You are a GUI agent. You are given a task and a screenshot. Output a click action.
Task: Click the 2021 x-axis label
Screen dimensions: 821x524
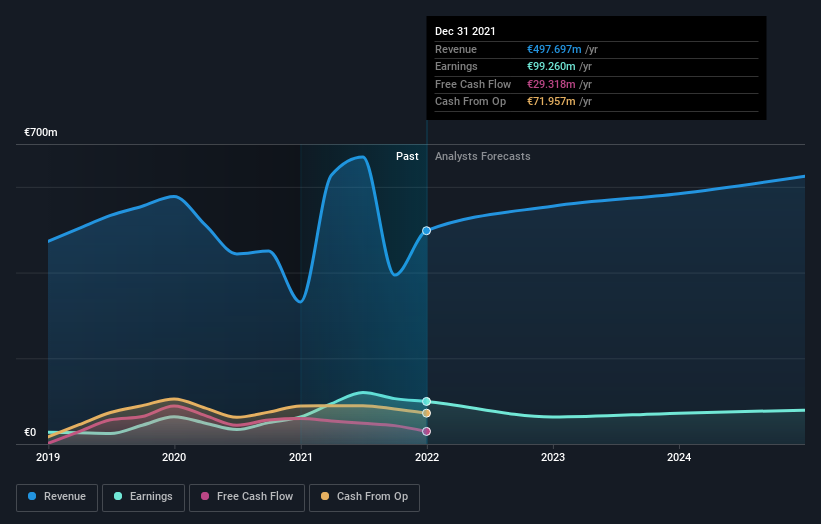point(301,458)
